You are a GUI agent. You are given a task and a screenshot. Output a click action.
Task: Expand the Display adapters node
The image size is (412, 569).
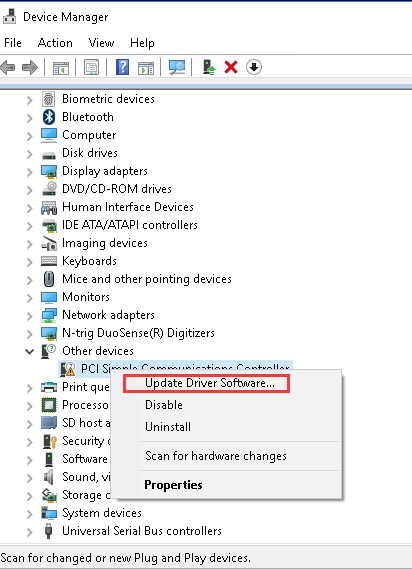tap(30, 172)
